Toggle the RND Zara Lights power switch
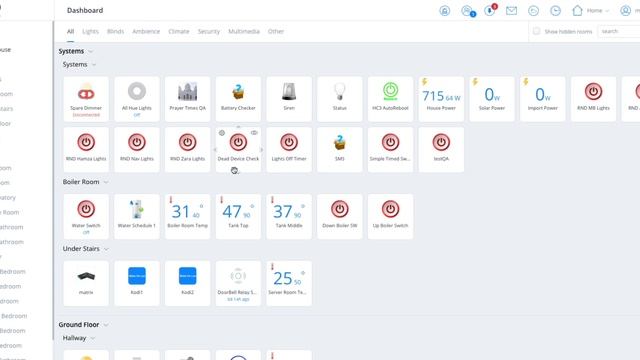The image size is (640, 360). click(x=187, y=142)
